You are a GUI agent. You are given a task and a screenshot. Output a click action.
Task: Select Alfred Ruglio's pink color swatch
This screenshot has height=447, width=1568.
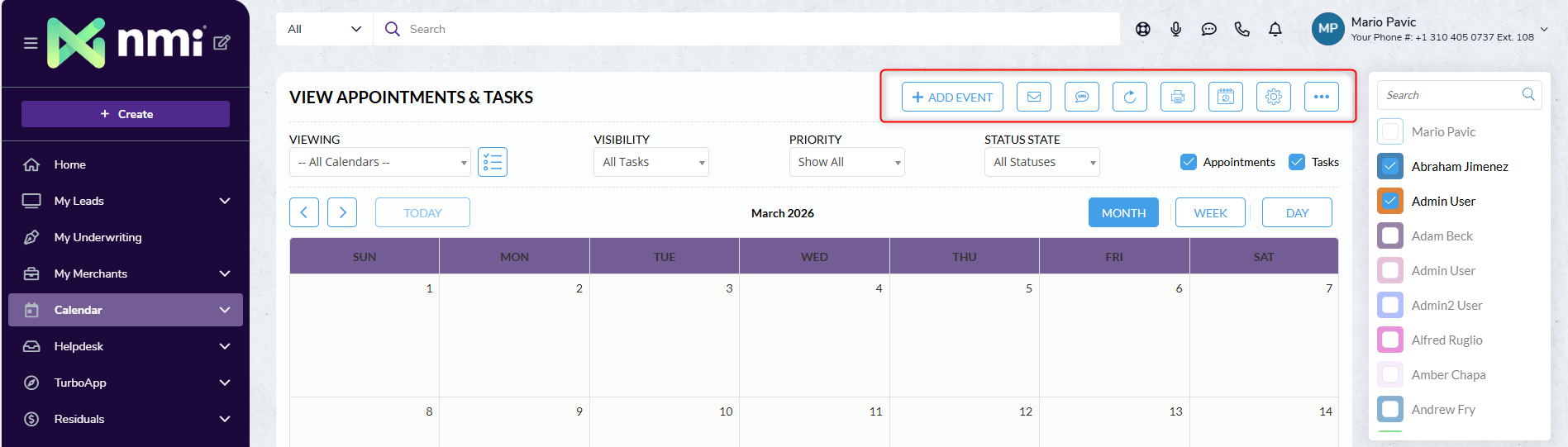coord(1390,340)
